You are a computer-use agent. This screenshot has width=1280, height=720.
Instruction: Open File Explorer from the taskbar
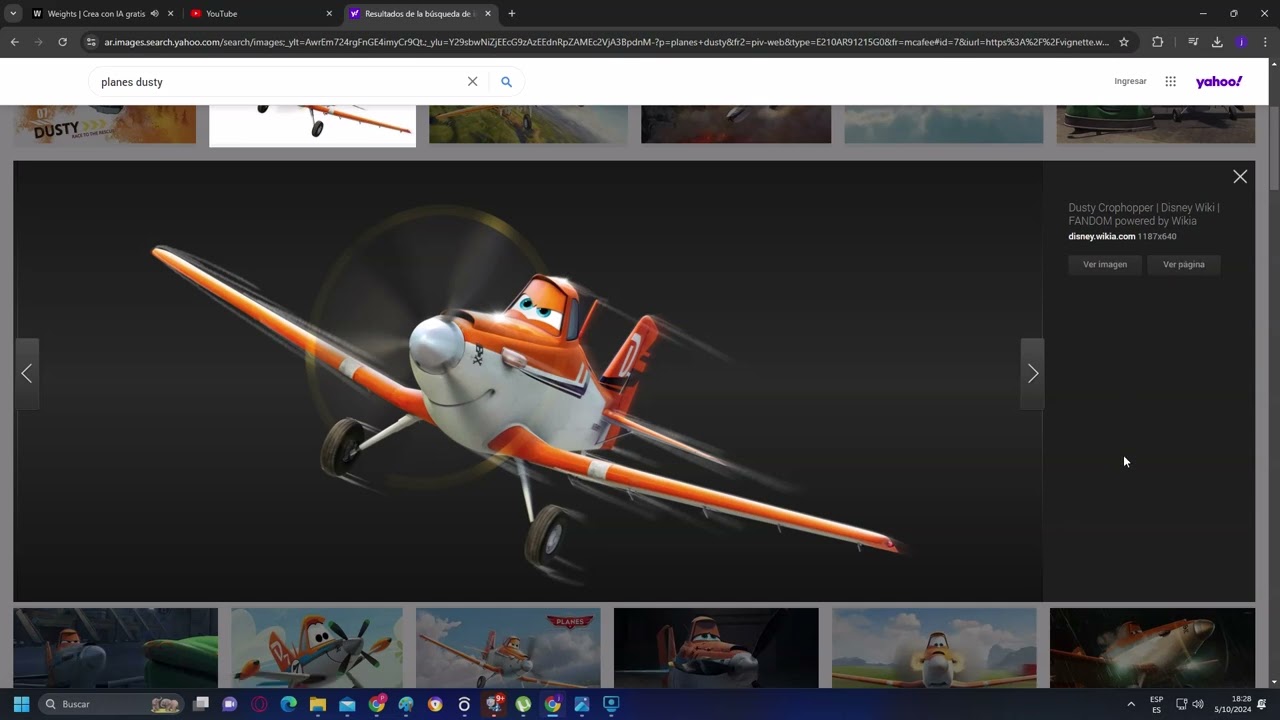click(318, 704)
